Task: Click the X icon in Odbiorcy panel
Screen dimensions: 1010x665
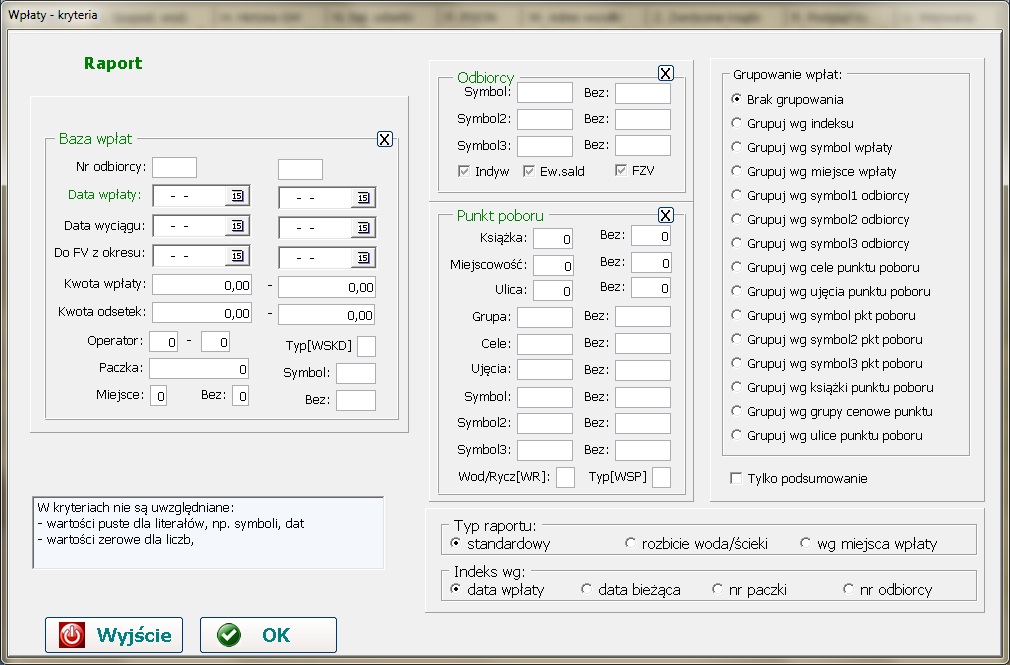Action: pos(666,73)
